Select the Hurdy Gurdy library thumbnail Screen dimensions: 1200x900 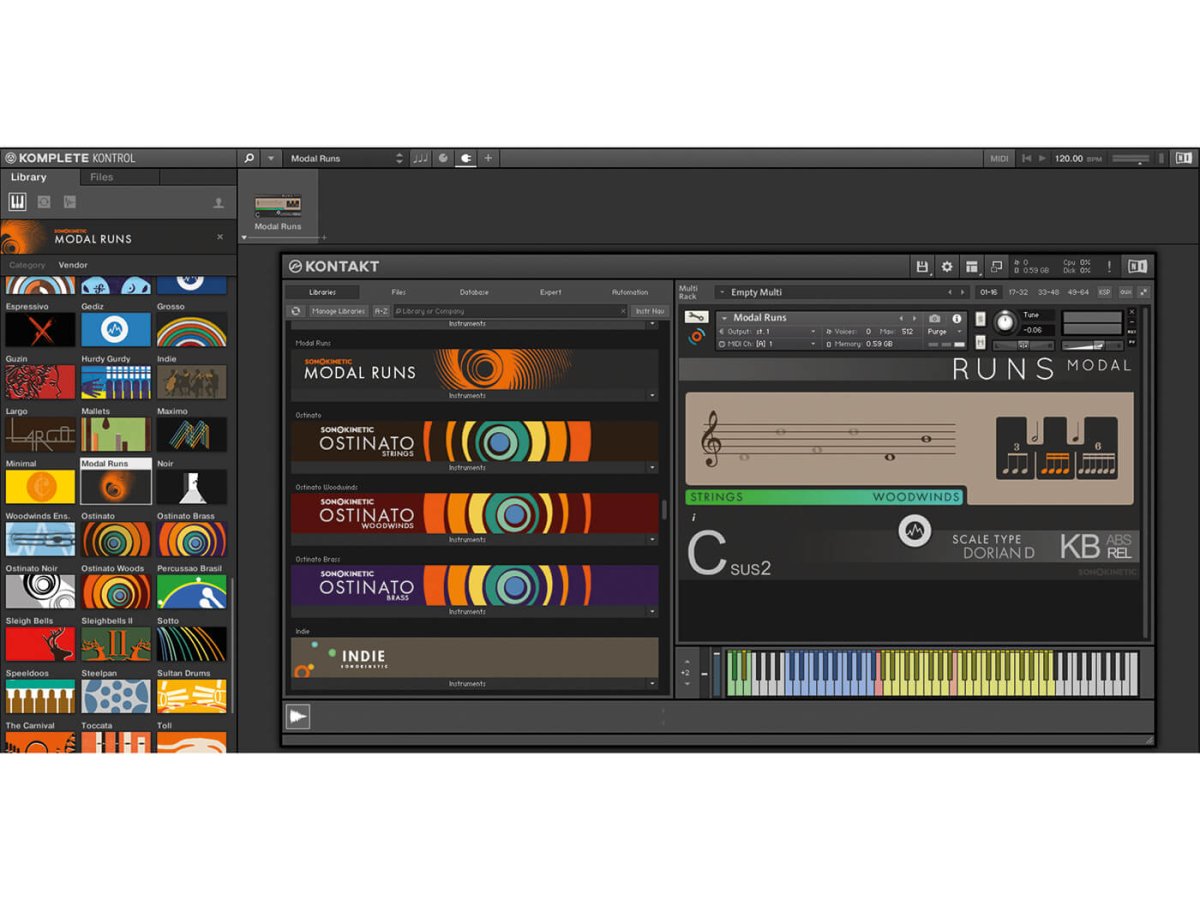click(x=116, y=382)
